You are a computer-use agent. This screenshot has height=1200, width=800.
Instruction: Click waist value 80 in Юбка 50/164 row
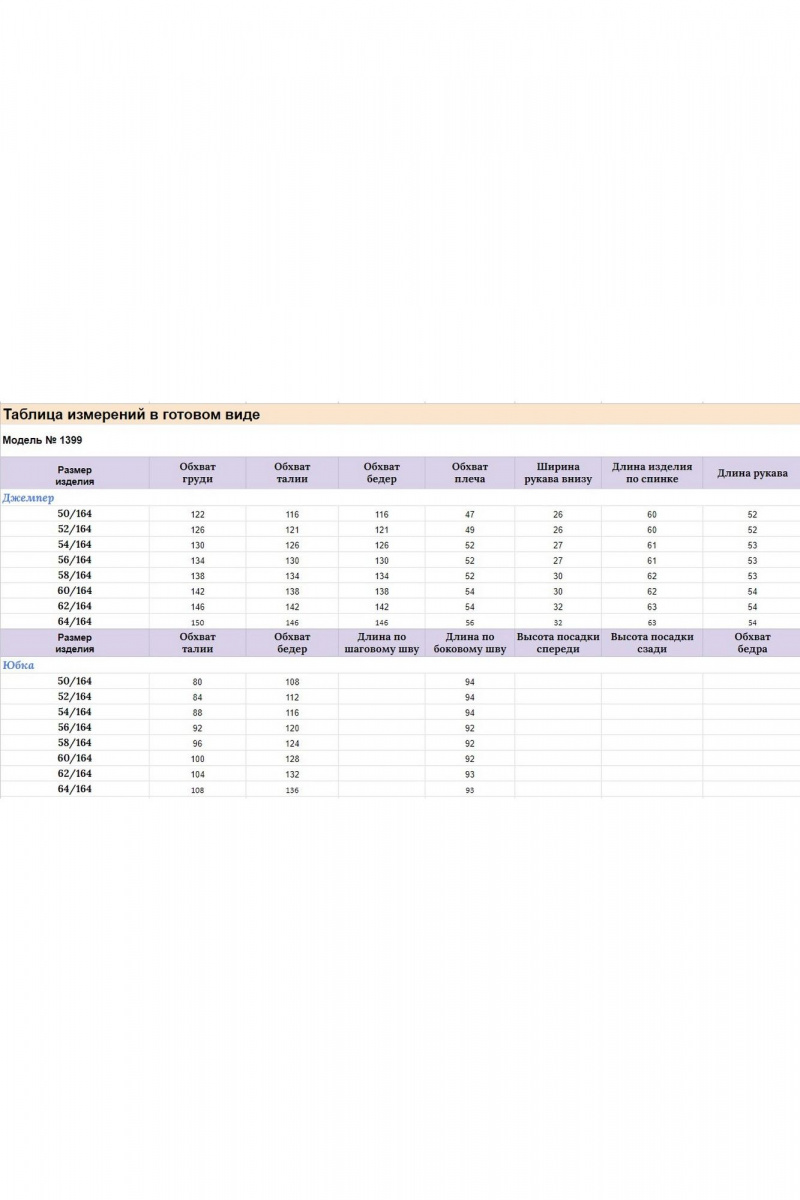point(197,682)
